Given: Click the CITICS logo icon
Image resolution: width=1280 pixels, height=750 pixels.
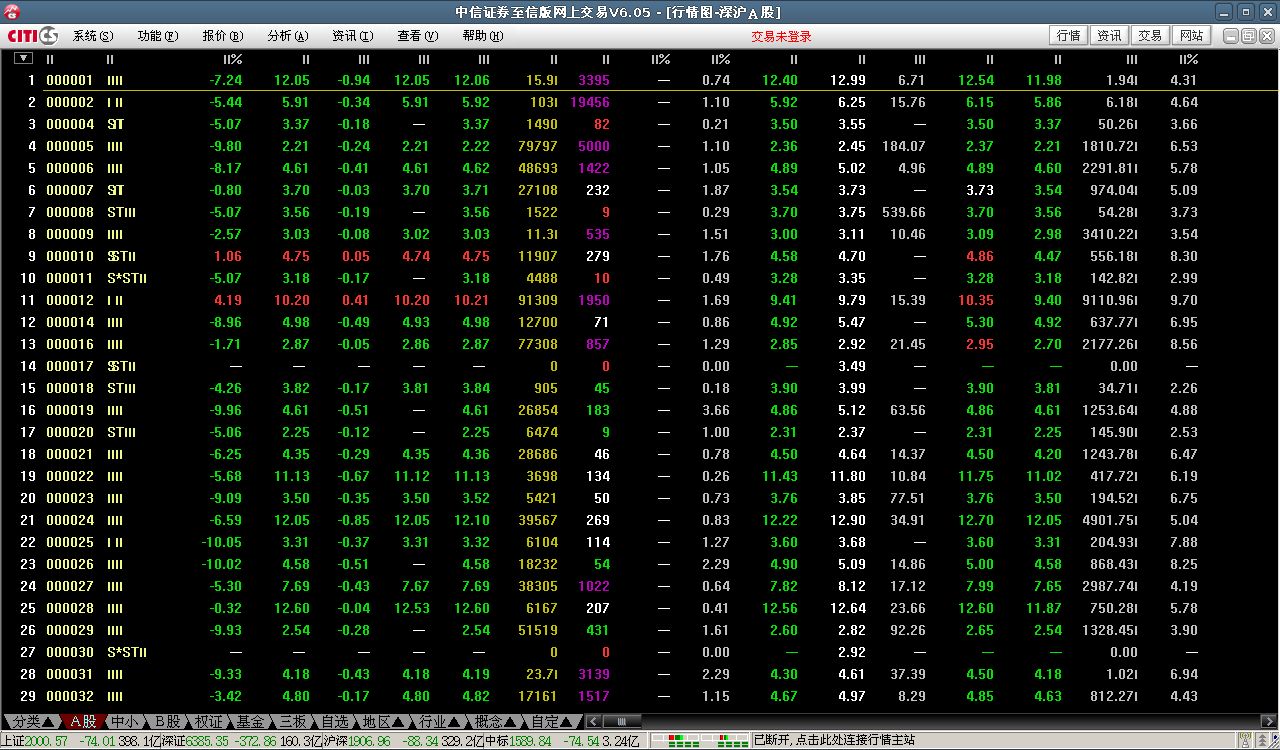Looking at the screenshot, I should (33, 36).
